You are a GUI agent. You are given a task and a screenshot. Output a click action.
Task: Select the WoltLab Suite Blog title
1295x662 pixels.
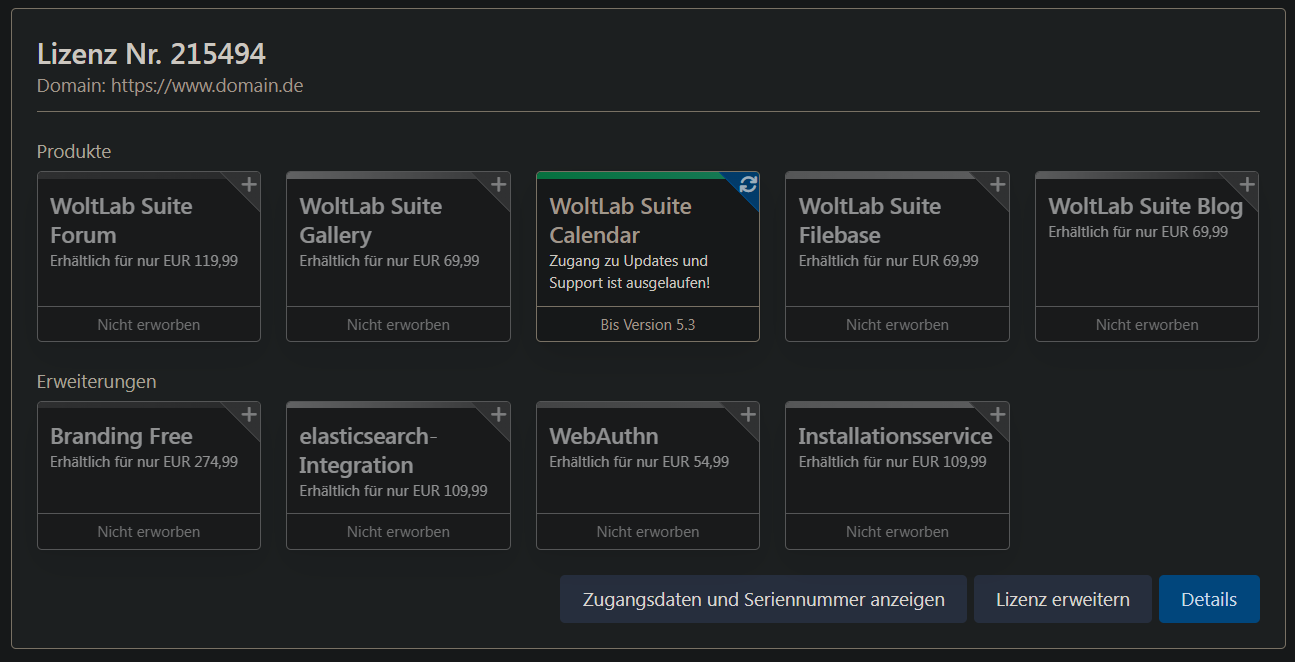(x=1145, y=207)
